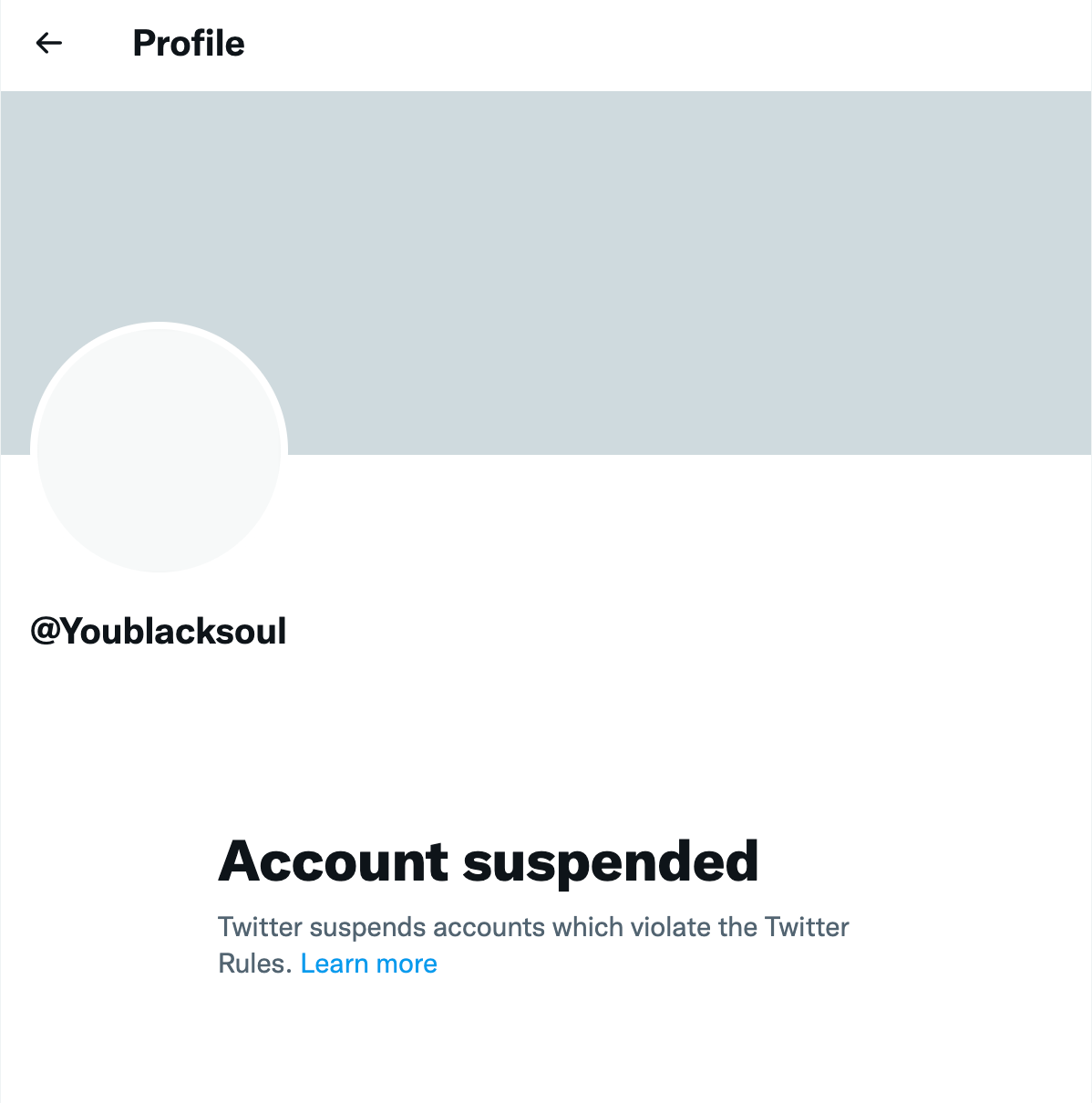Select the @Youblacksoul handle text
1092x1103 pixels.
click(159, 631)
